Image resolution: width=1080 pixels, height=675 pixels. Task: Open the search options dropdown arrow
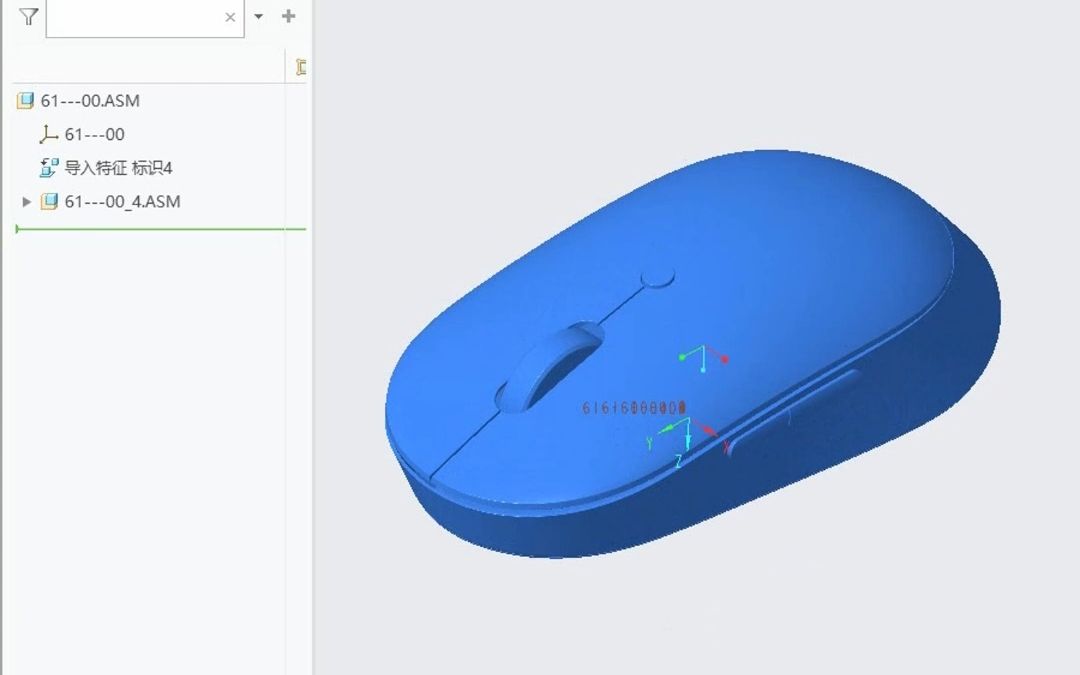[259, 17]
